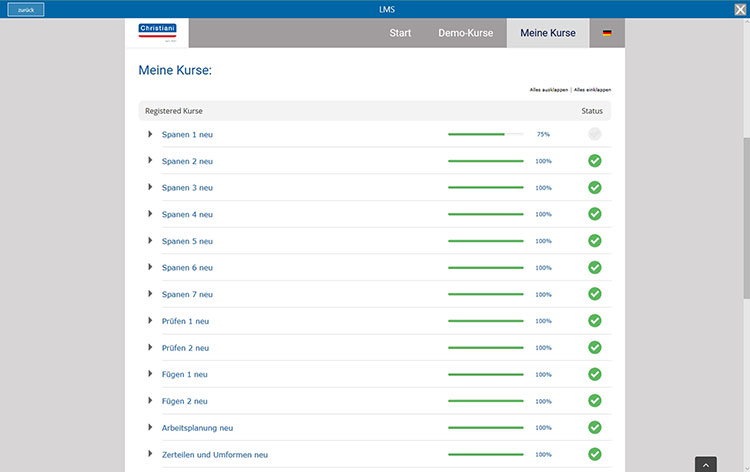
Task: Select the Meine Kurse tab
Action: pos(548,33)
